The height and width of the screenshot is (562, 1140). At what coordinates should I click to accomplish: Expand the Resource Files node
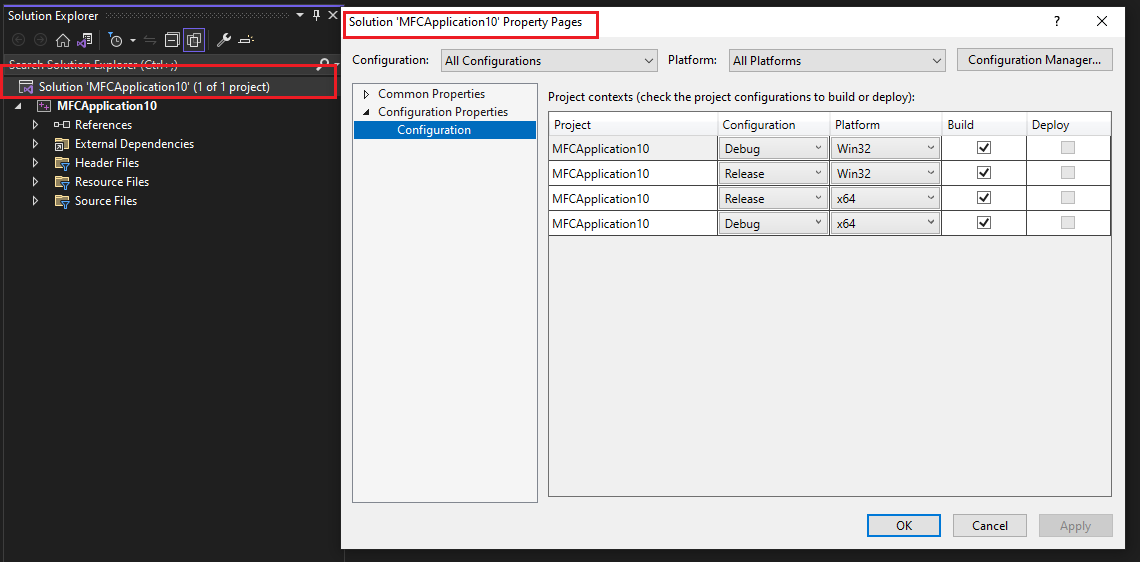tap(35, 182)
